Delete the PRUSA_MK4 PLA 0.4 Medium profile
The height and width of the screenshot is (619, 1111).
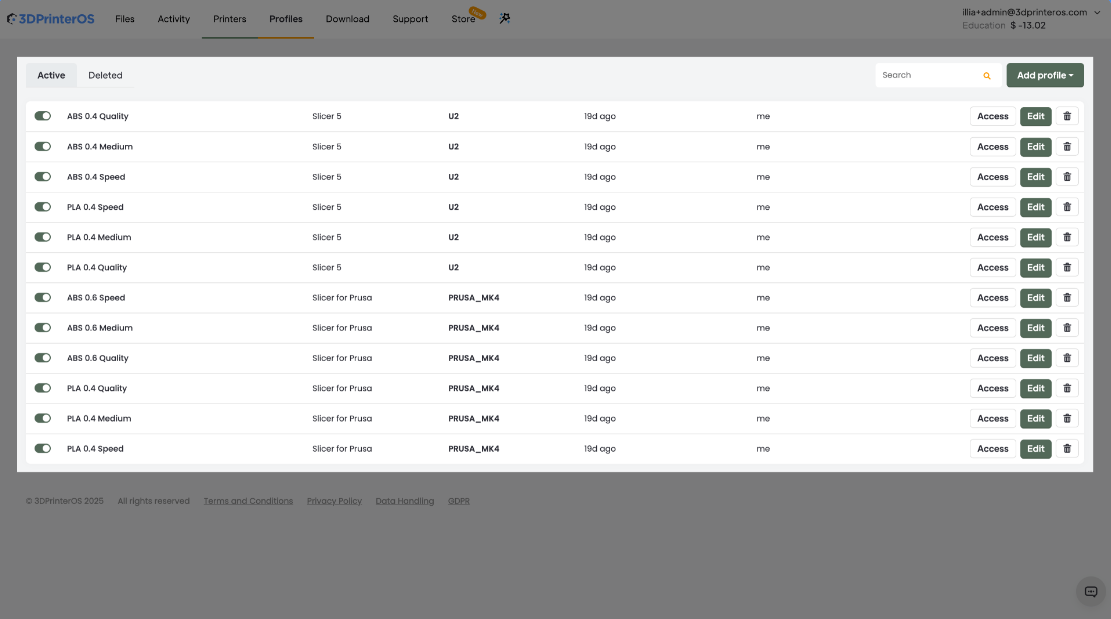tap(1066, 419)
